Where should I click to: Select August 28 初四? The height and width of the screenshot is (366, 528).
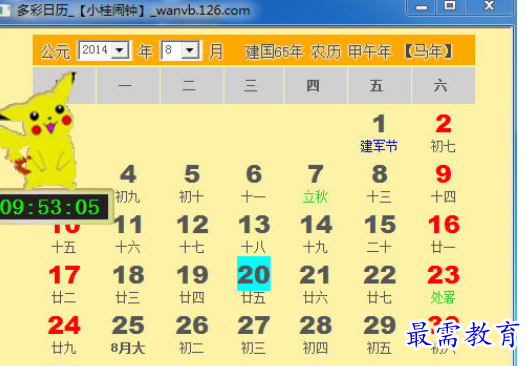tap(316, 335)
